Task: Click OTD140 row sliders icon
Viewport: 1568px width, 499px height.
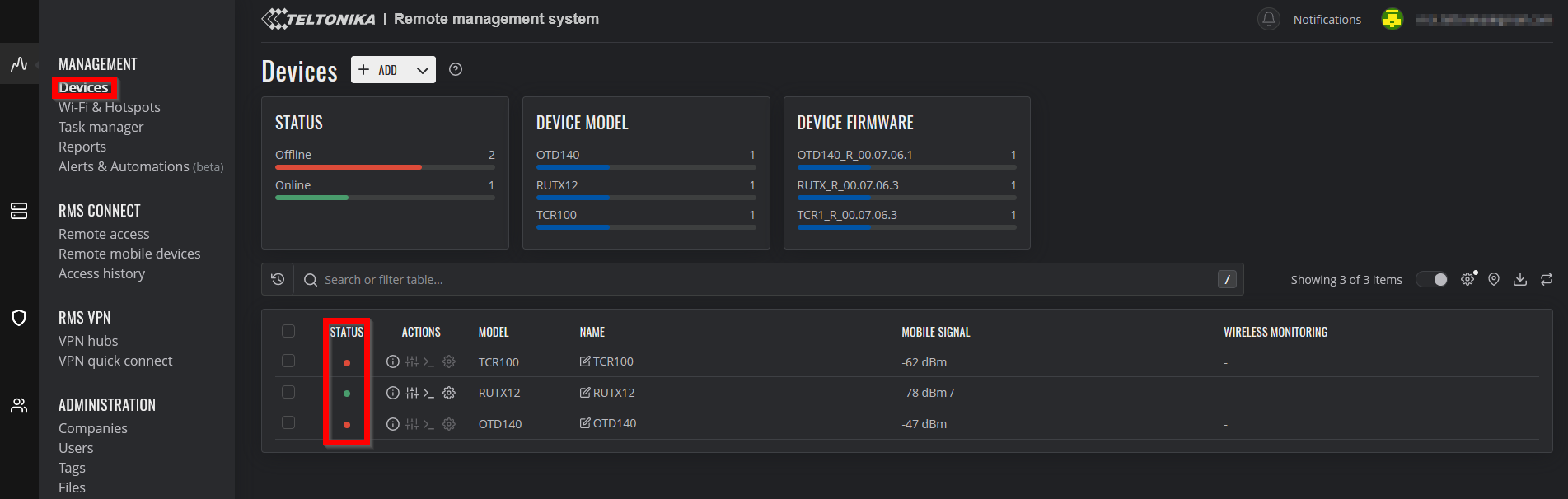Action: 412,424
